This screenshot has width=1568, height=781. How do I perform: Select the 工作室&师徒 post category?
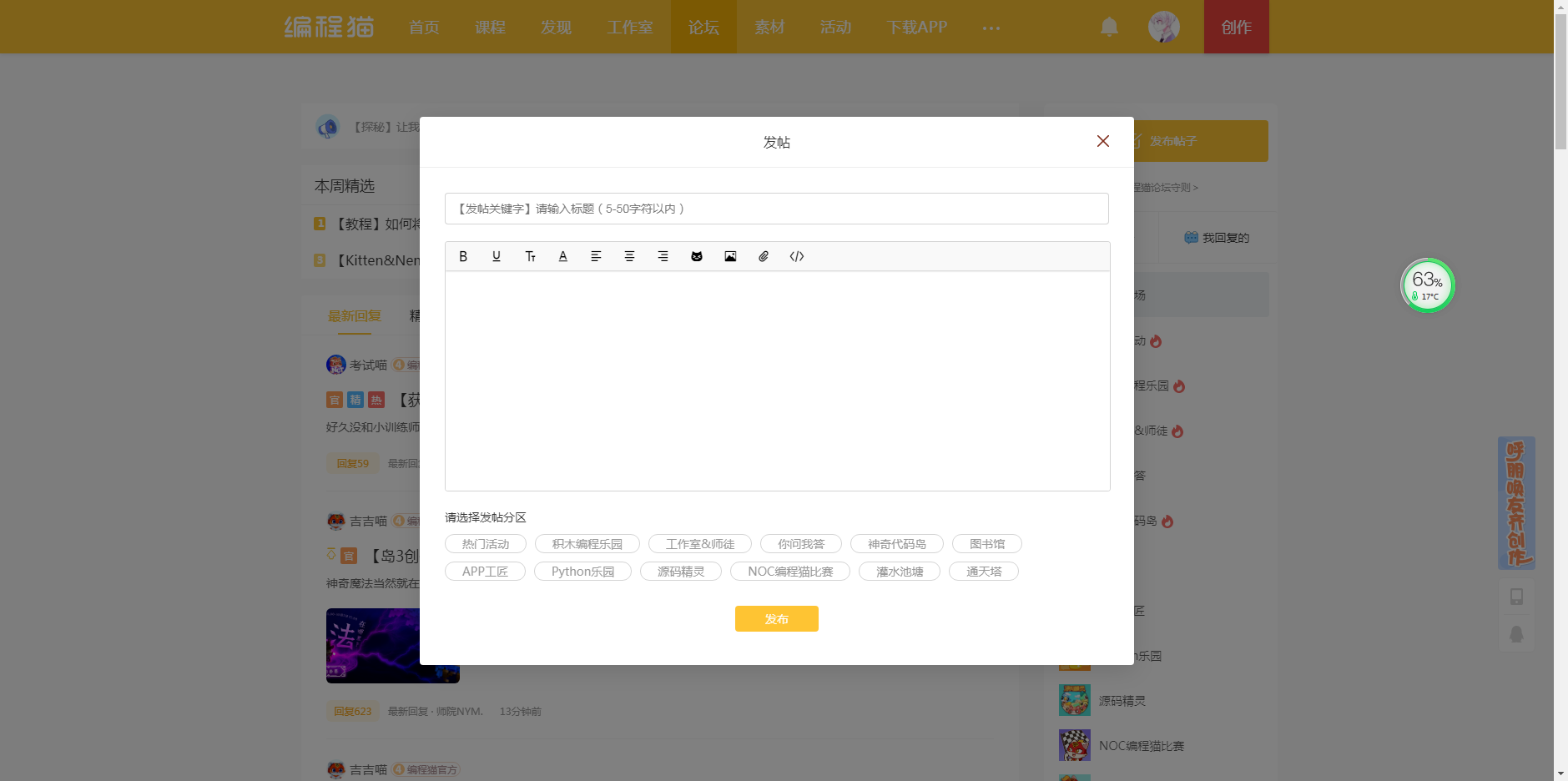pyautogui.click(x=700, y=544)
